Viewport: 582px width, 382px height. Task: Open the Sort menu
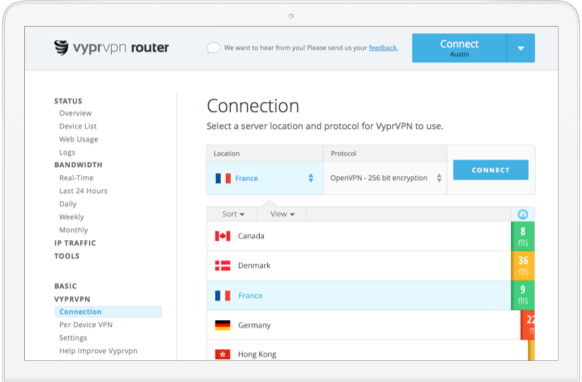point(233,214)
